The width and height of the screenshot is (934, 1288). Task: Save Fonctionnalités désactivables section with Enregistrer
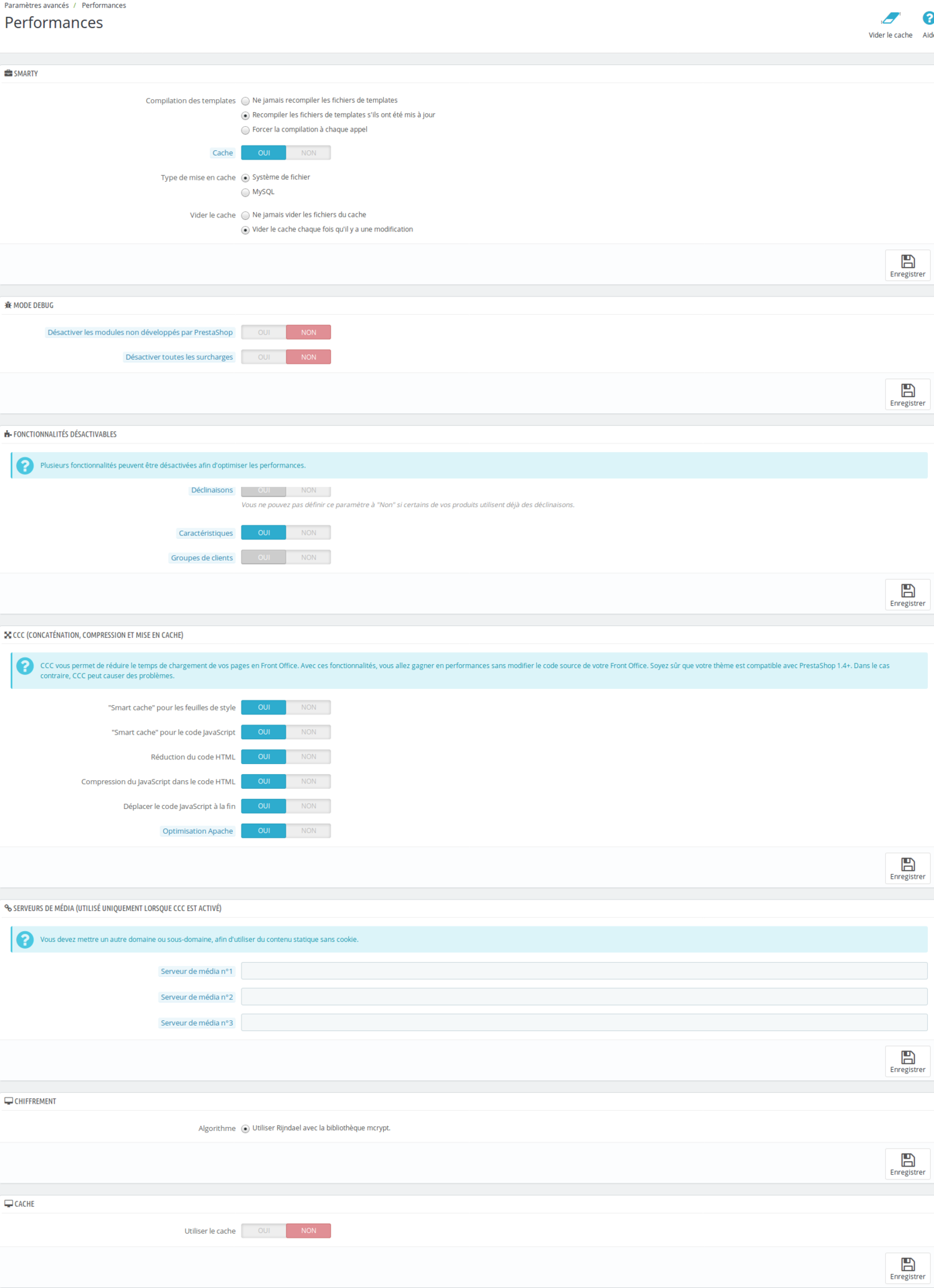[x=907, y=595]
